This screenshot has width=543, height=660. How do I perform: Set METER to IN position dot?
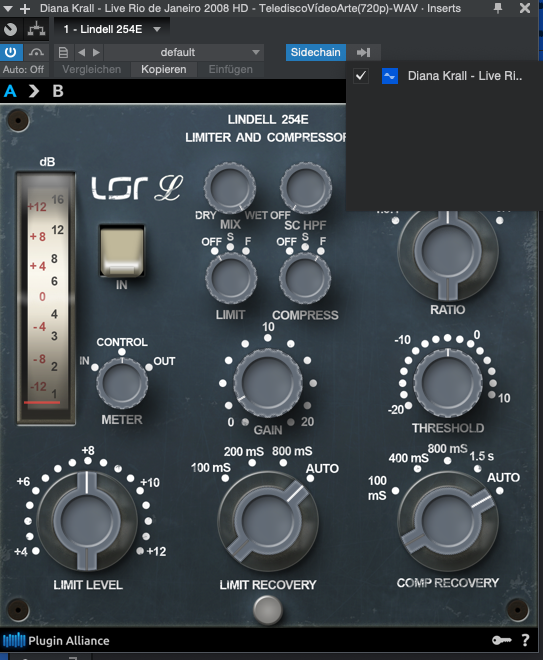point(95,367)
